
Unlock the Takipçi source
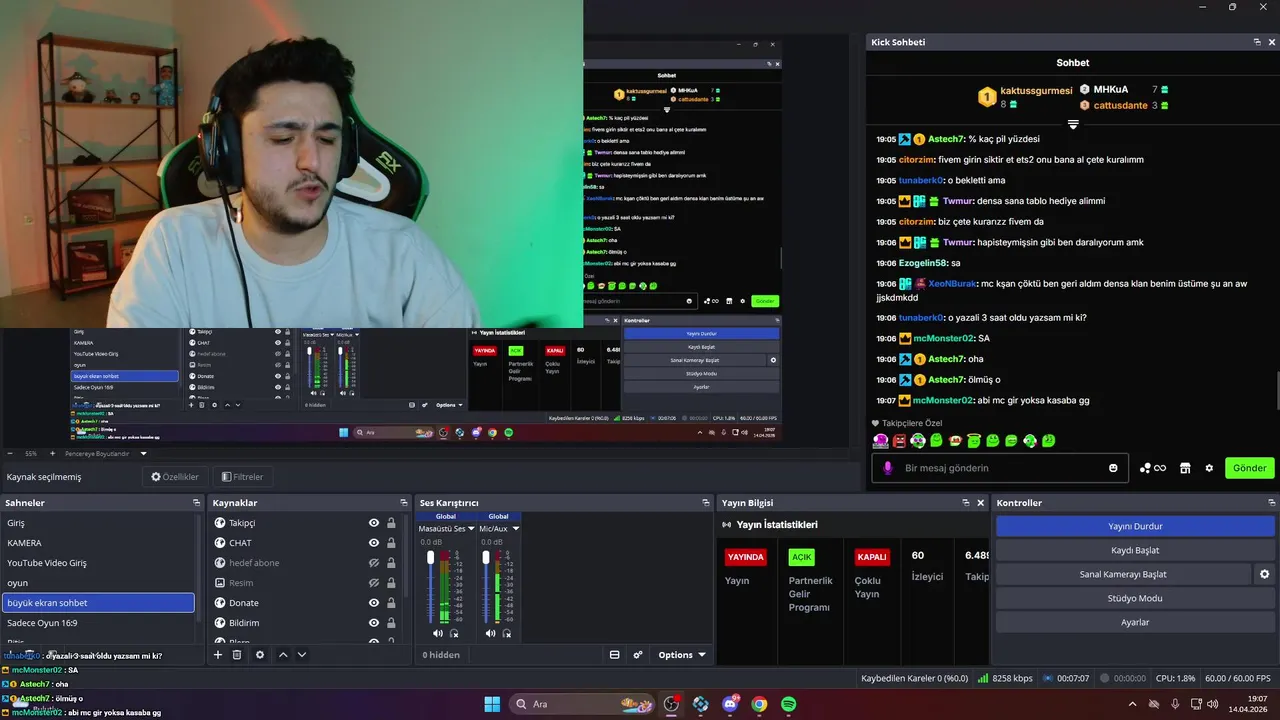pyautogui.click(x=391, y=523)
